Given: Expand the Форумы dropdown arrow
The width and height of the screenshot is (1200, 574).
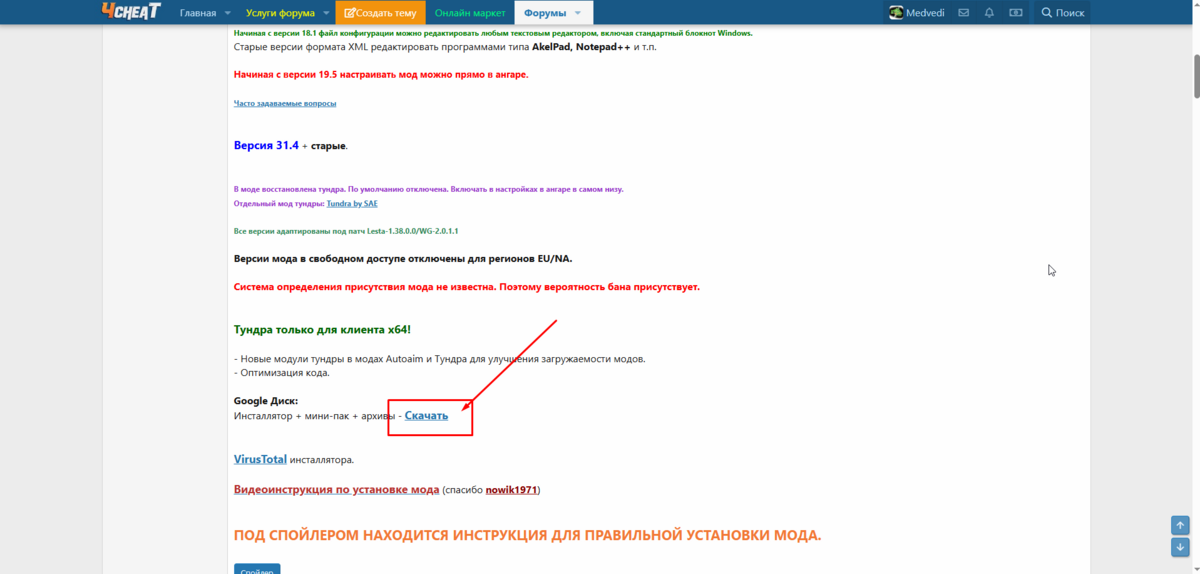Looking at the screenshot, I should click(x=578, y=13).
